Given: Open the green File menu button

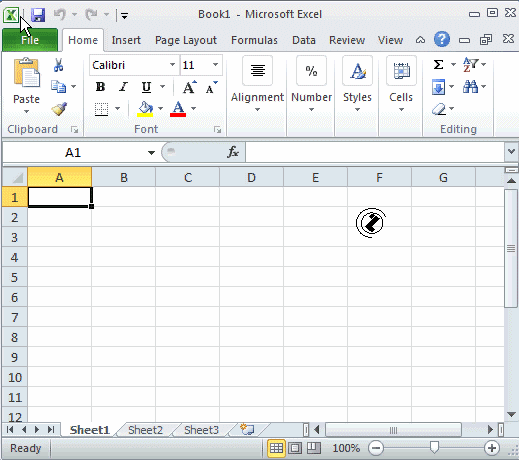Looking at the screenshot, I should [30, 40].
